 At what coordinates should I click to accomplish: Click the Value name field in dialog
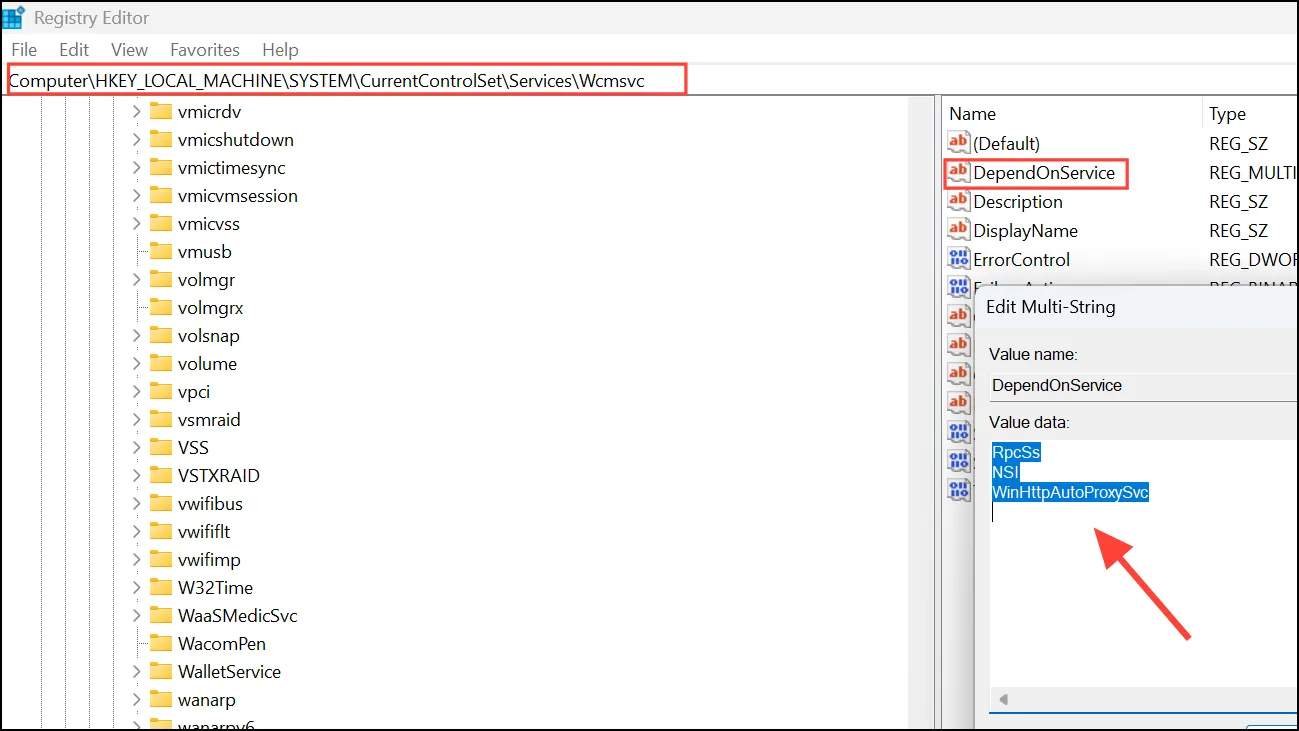pos(1143,385)
